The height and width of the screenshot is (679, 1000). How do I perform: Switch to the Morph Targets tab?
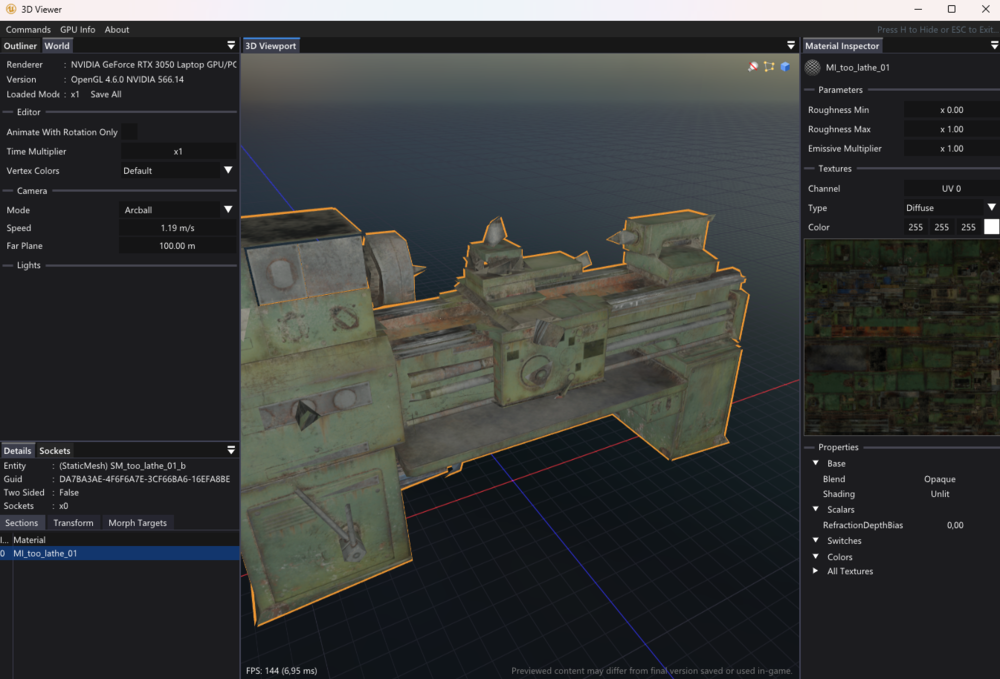pyautogui.click(x=137, y=523)
